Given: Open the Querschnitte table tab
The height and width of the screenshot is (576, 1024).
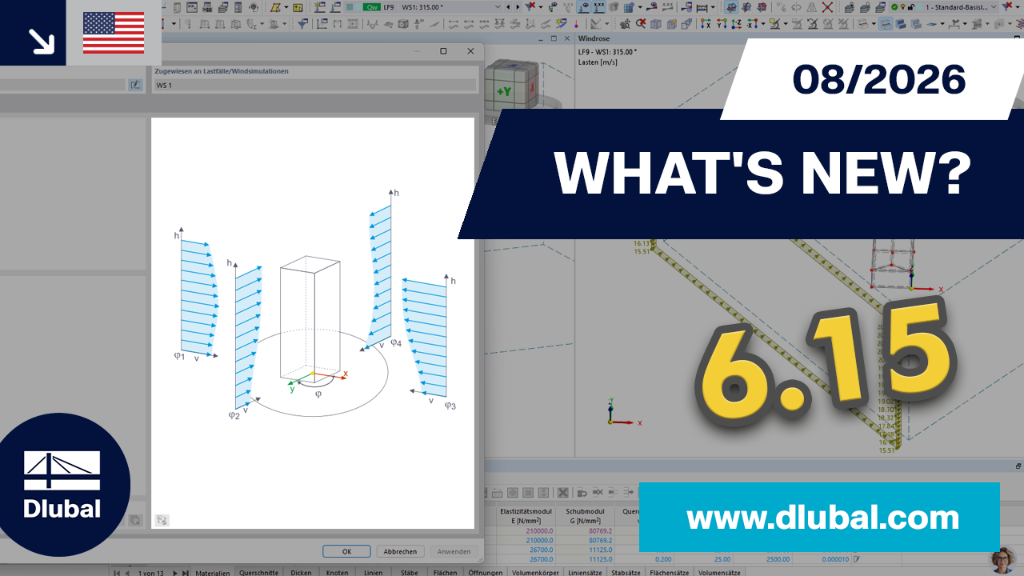Looking at the screenshot, I should (x=259, y=573).
